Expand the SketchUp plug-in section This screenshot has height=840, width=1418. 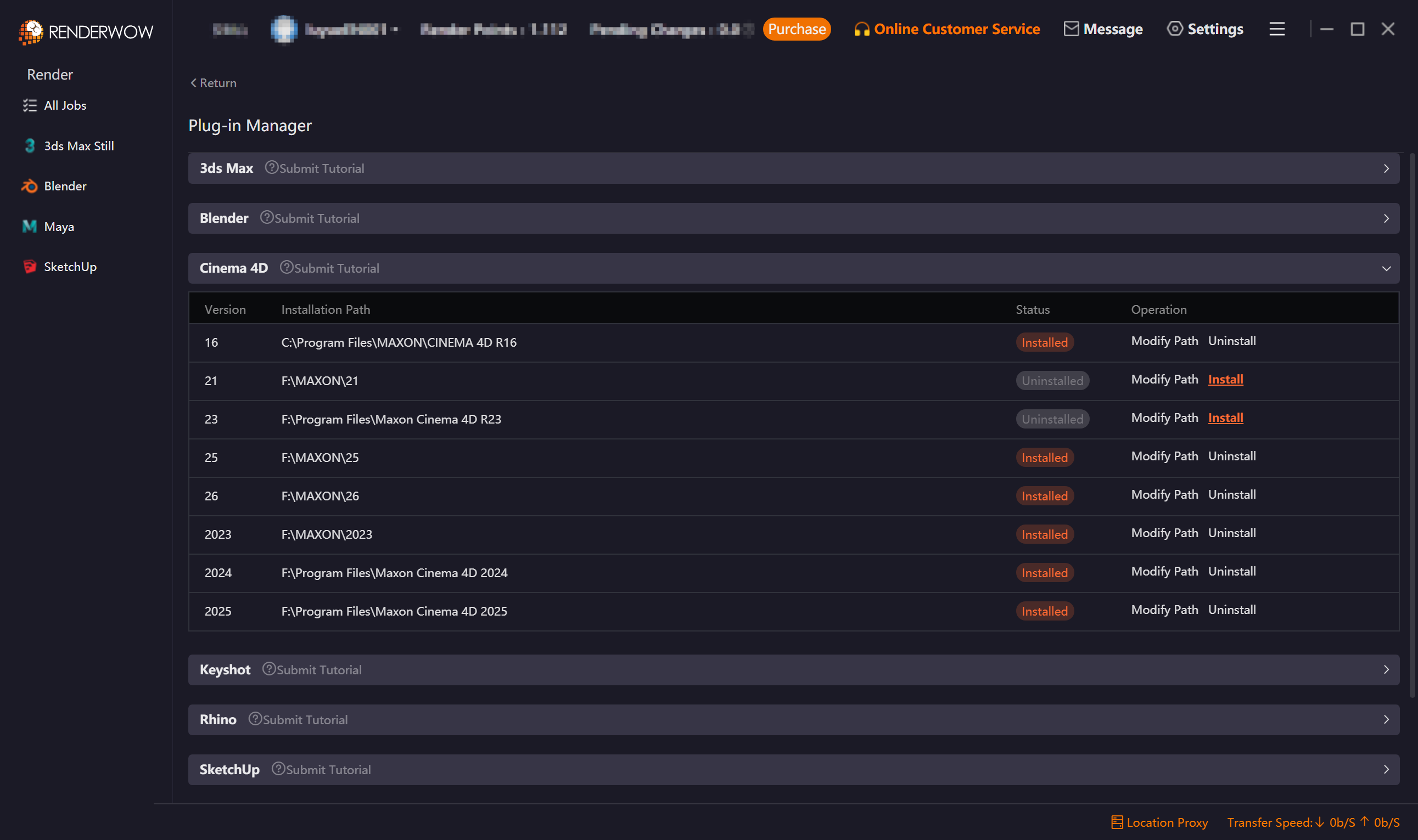click(1386, 769)
